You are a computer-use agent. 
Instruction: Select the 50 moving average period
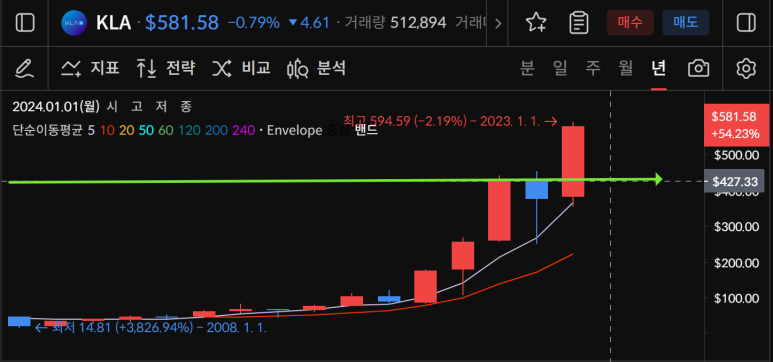coord(146,130)
